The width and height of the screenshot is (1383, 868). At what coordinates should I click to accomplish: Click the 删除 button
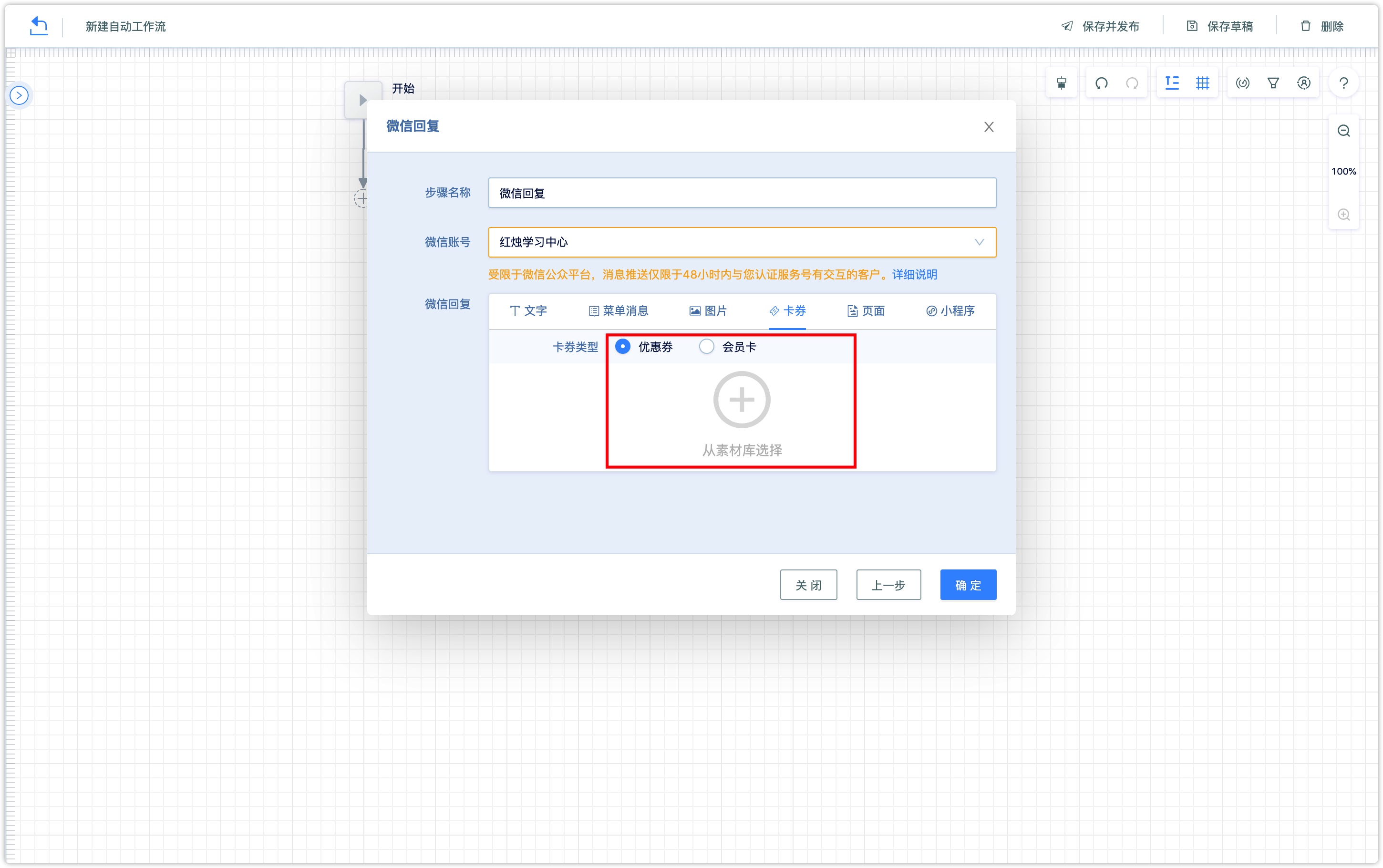(x=1321, y=26)
